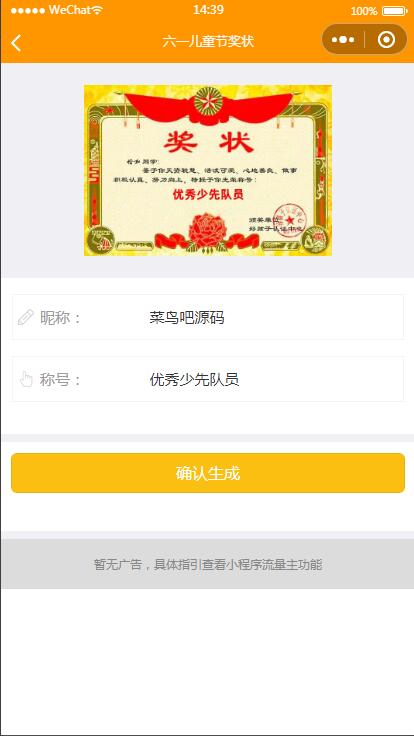Screen dimensions: 414x736
Task: Tap the red 奖状 heading on certificate
Action: [x=208, y=142]
